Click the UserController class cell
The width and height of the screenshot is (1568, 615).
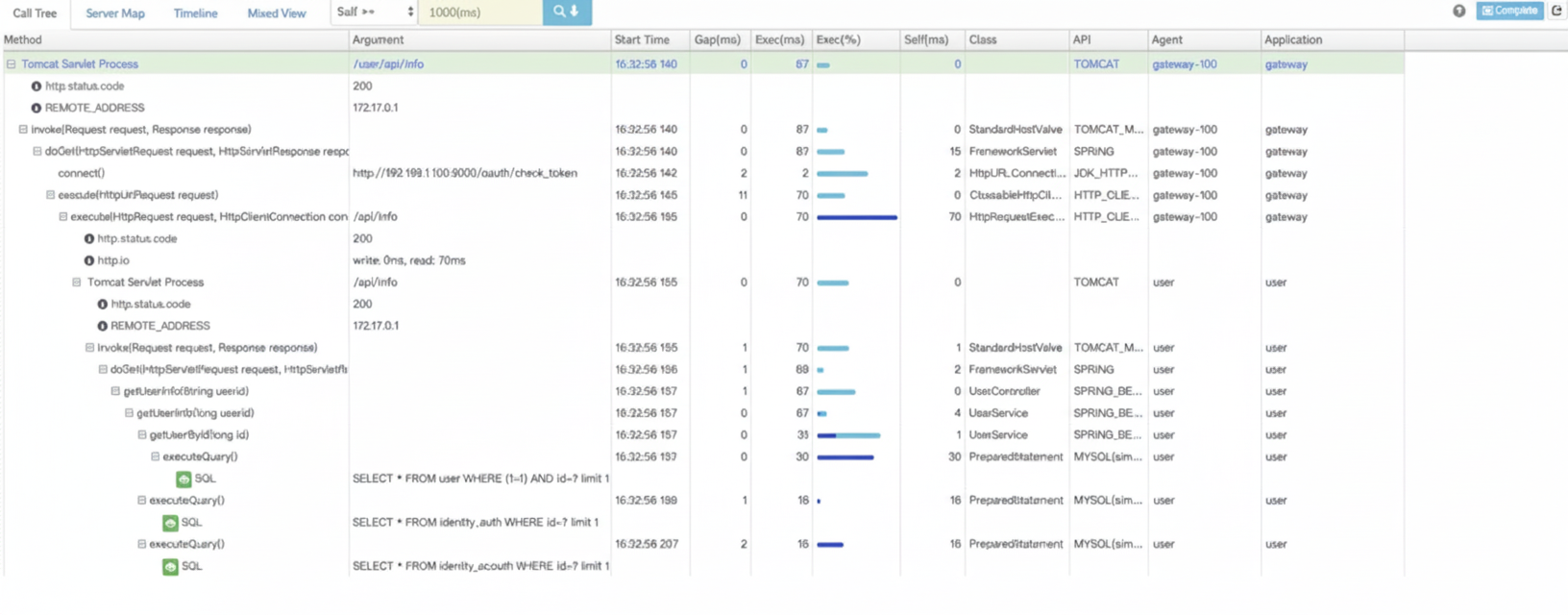pos(1004,392)
